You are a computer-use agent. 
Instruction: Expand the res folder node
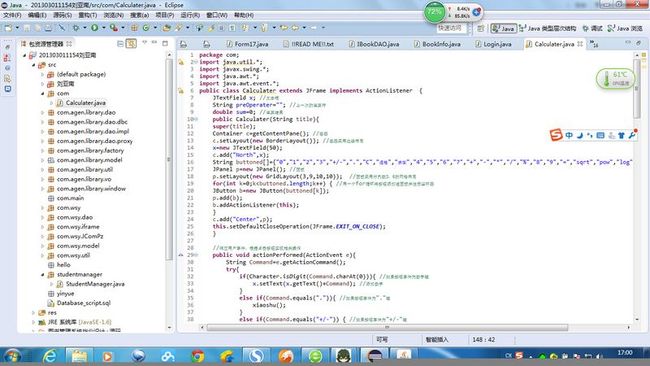34,313
